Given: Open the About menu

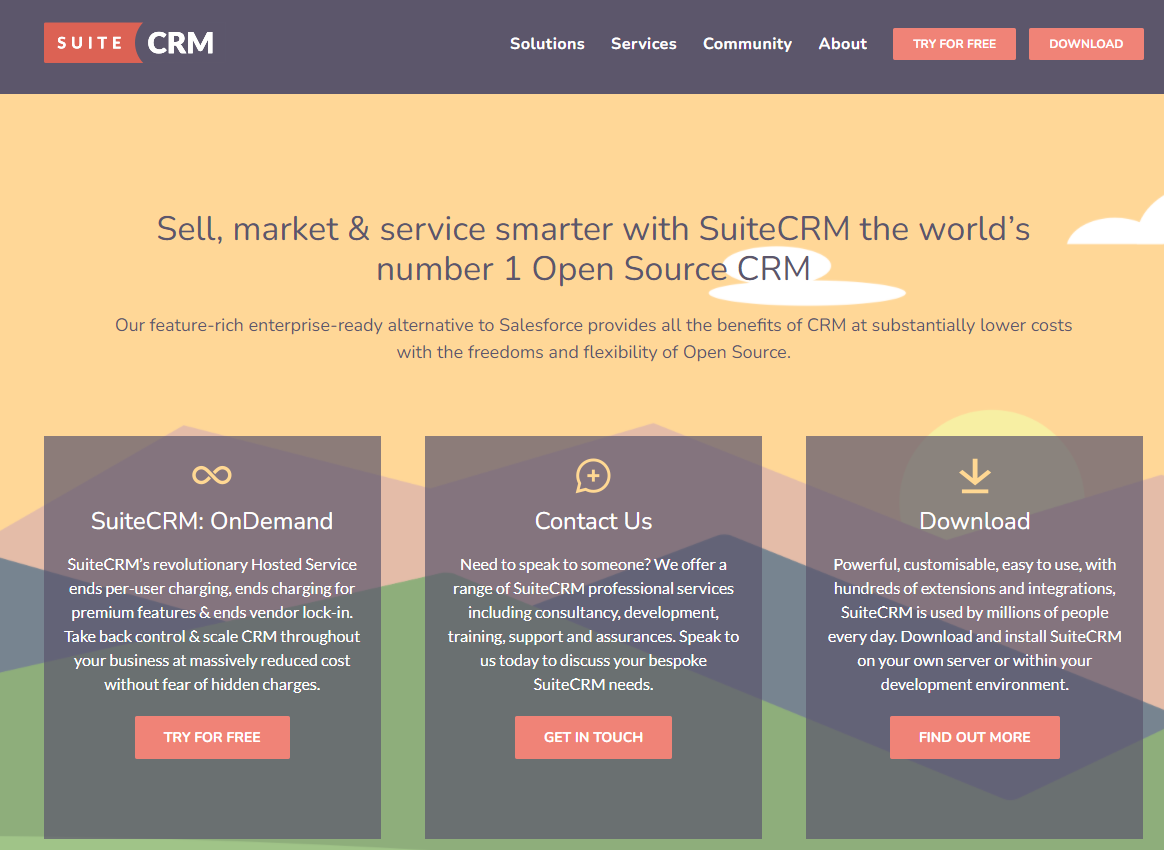Looking at the screenshot, I should click(x=843, y=44).
